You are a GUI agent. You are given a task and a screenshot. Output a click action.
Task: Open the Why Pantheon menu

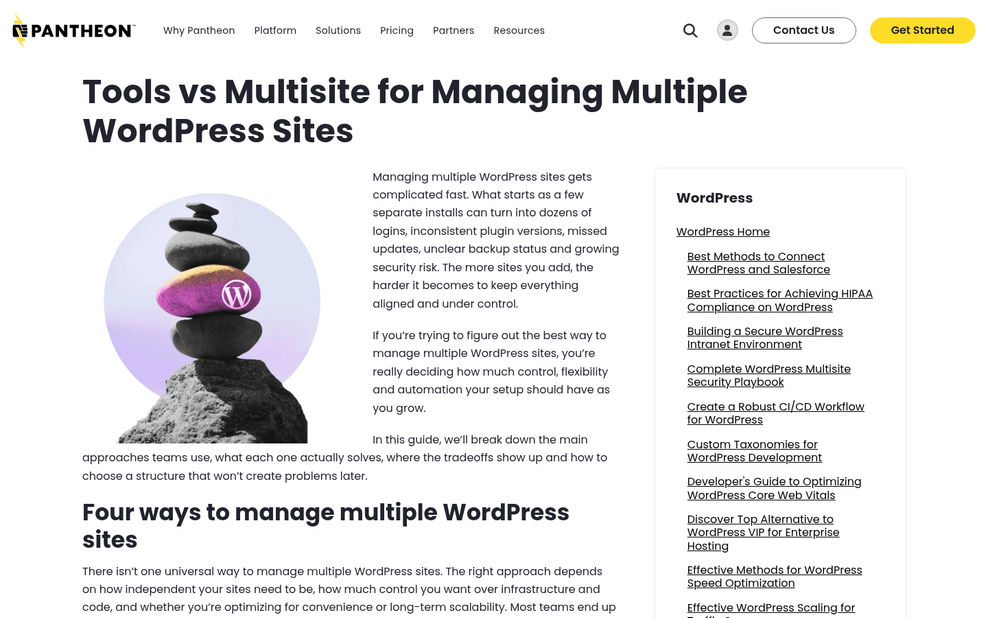(198, 30)
